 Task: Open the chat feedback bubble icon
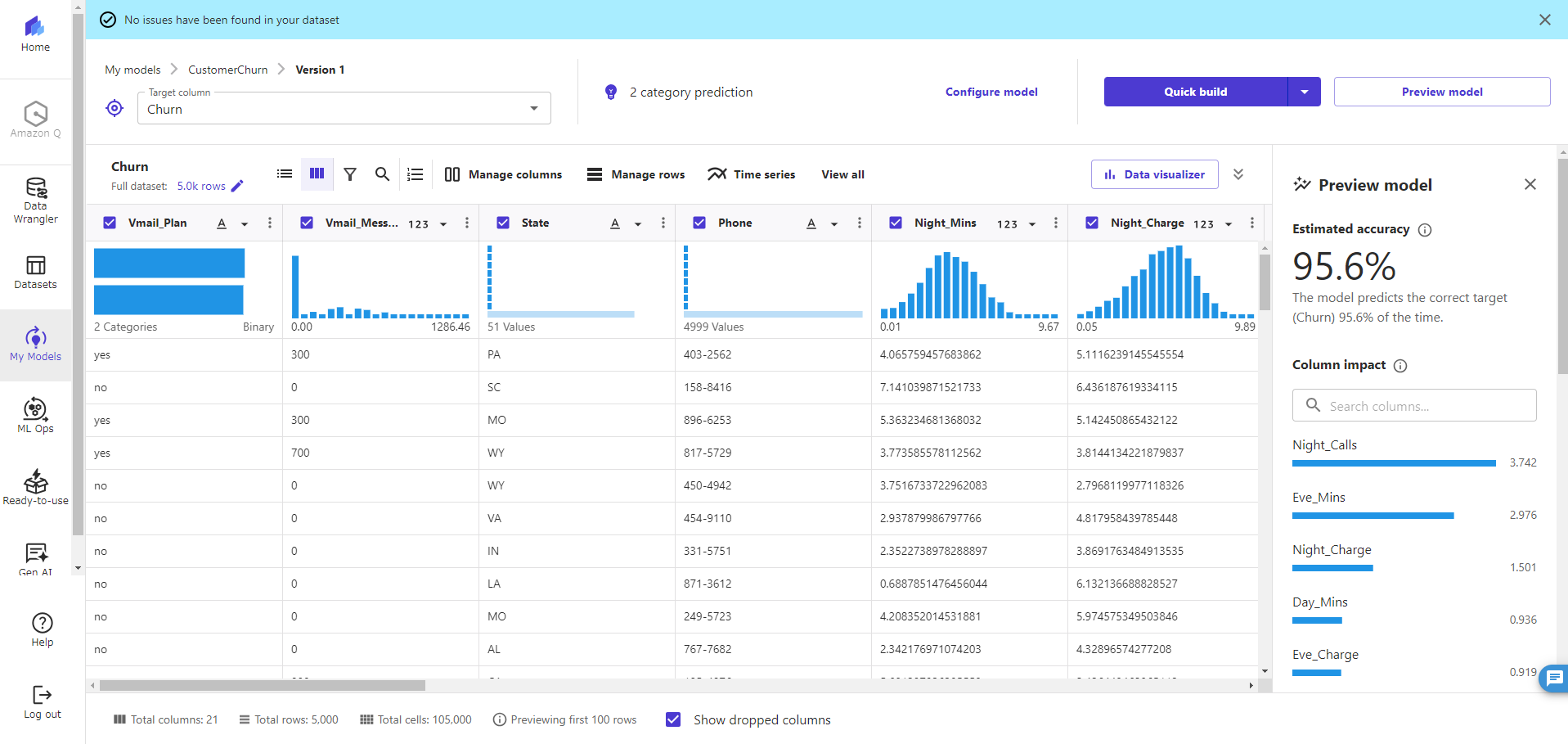pos(1555,678)
